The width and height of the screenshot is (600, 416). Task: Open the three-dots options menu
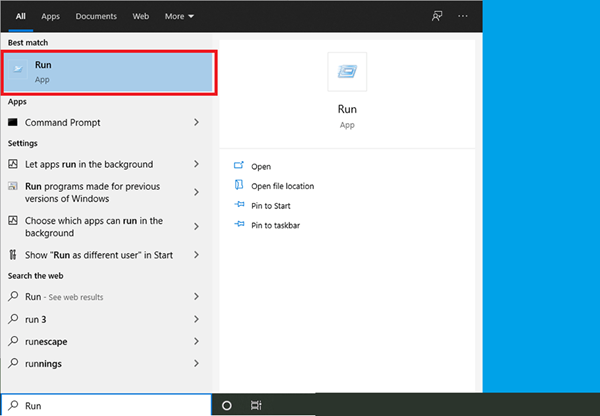pos(462,16)
